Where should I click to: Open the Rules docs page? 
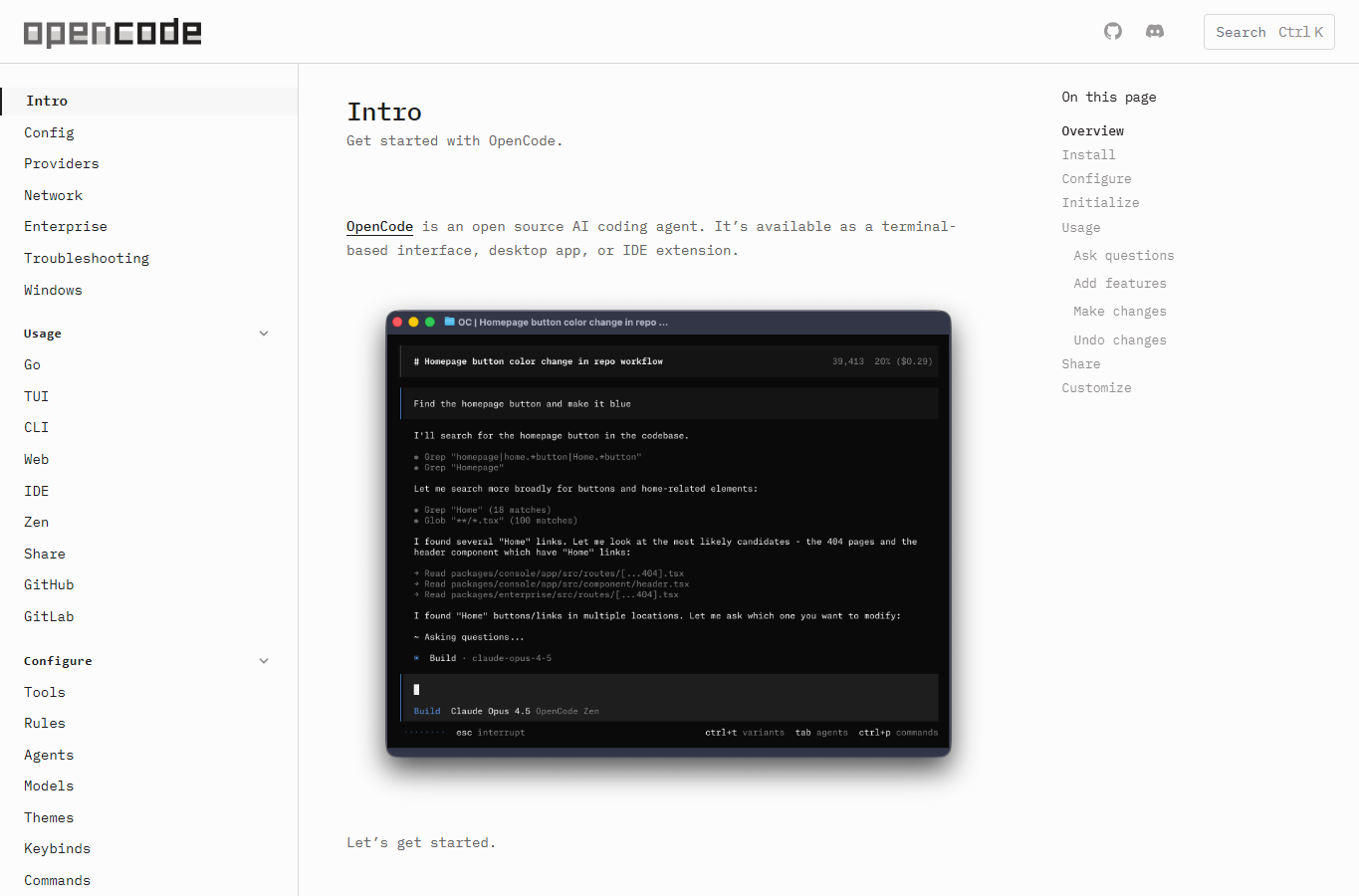45,723
